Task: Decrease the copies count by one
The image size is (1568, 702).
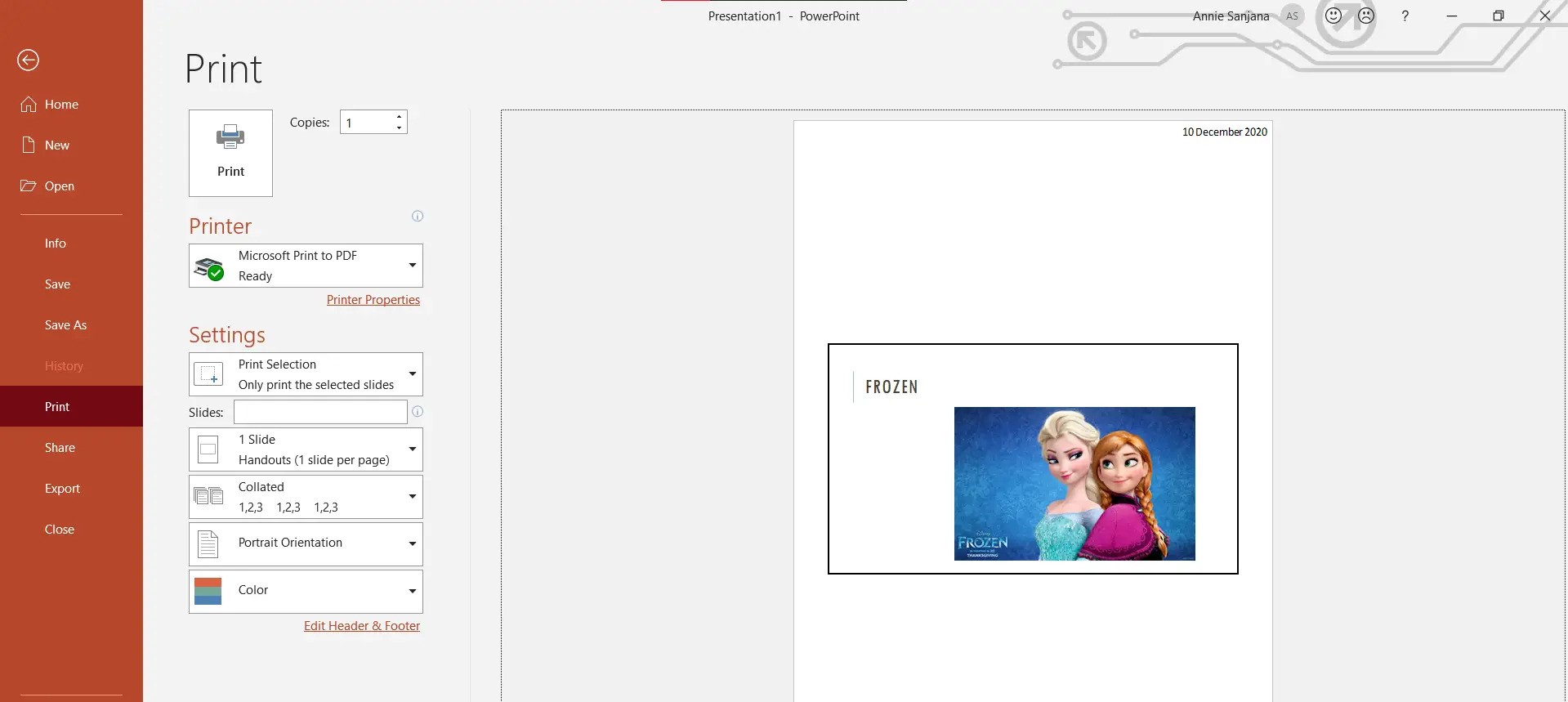Action: [x=399, y=127]
